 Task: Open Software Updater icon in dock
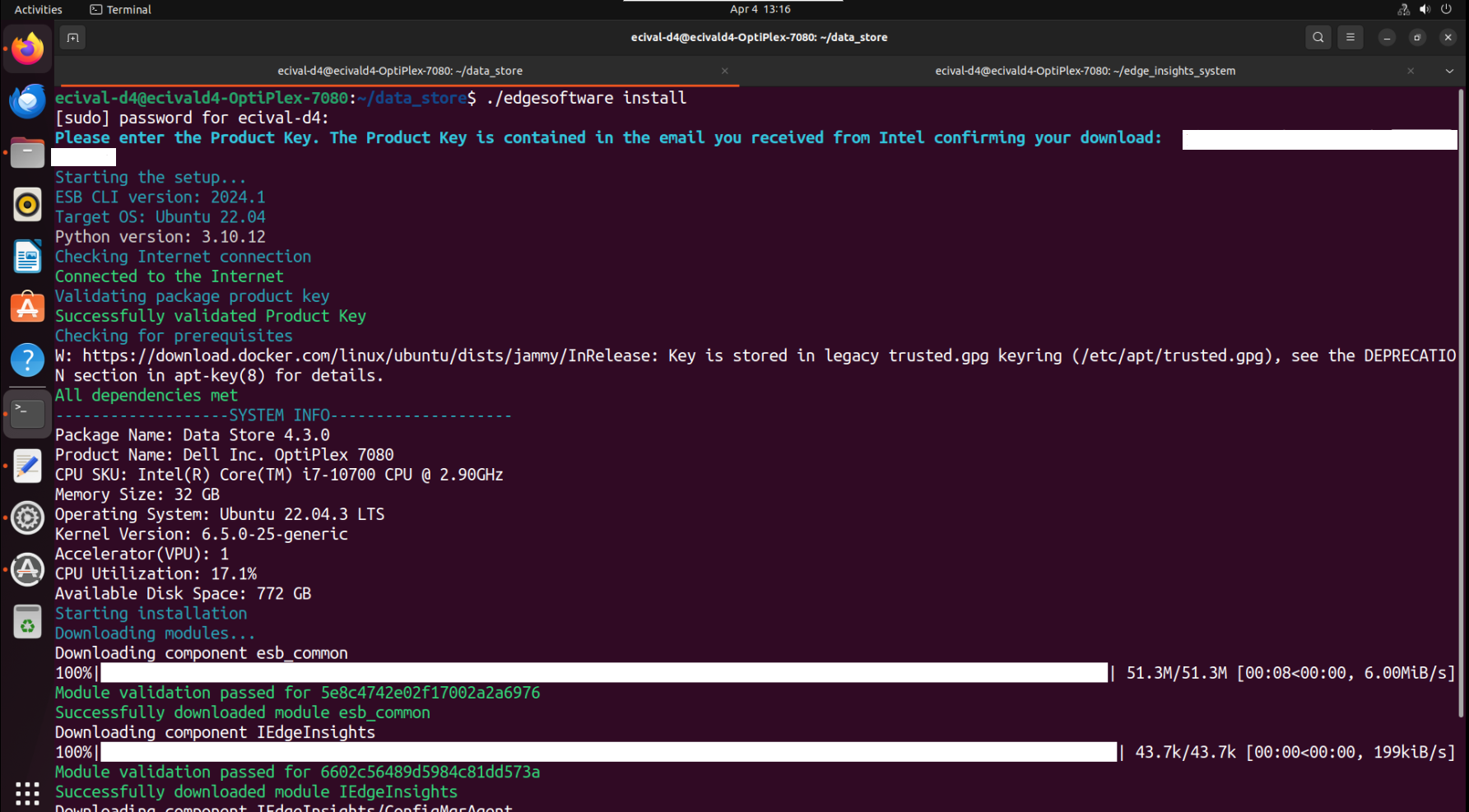click(x=27, y=569)
